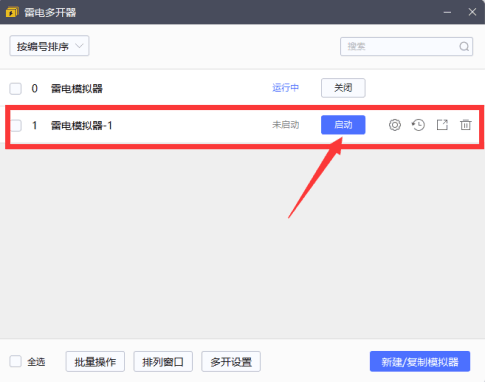Click backup/restore clock icon for 雷电模拟器-1
The width and height of the screenshot is (486, 383).
click(418, 125)
